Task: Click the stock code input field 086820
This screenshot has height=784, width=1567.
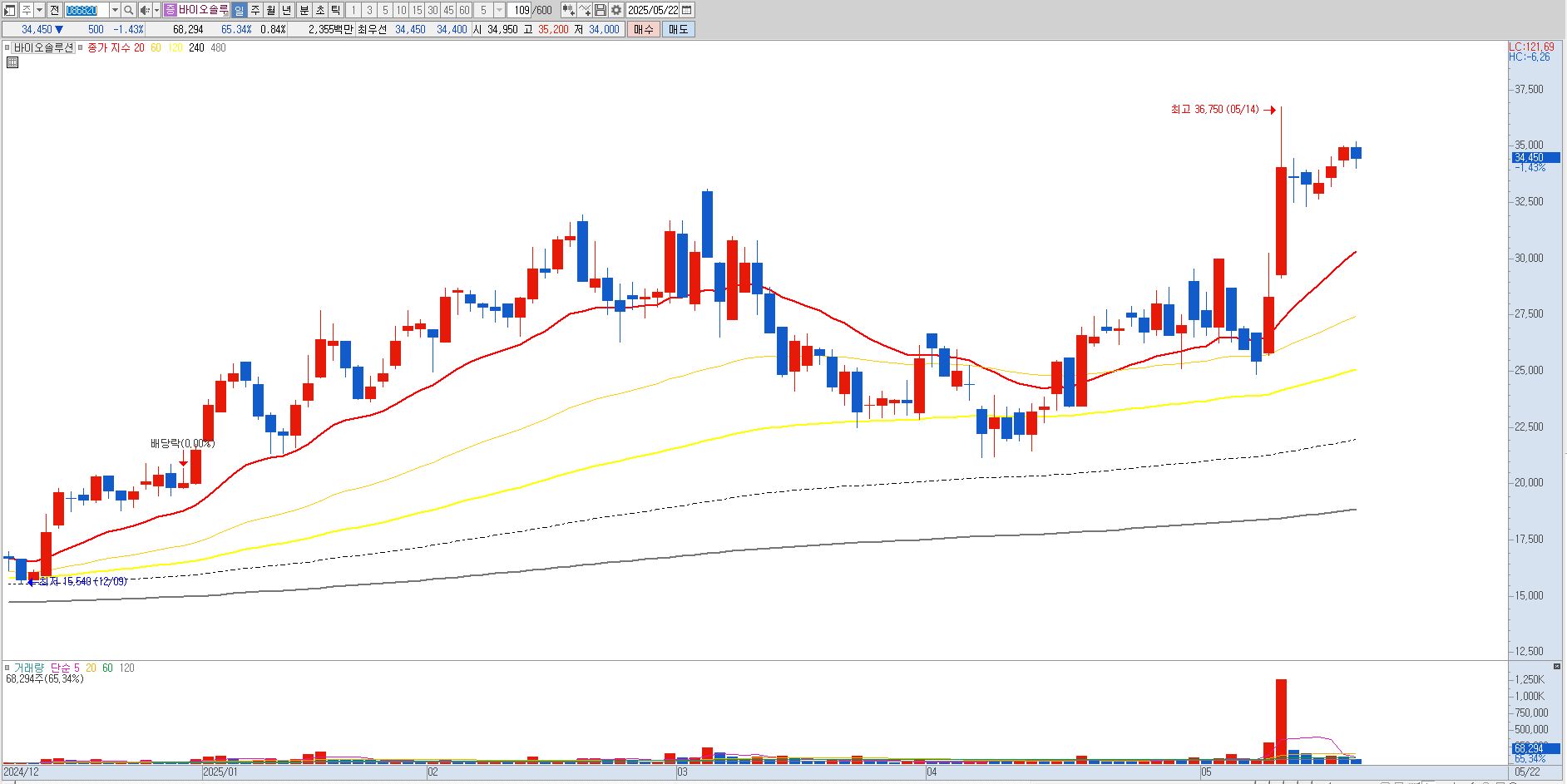Action: point(87,10)
